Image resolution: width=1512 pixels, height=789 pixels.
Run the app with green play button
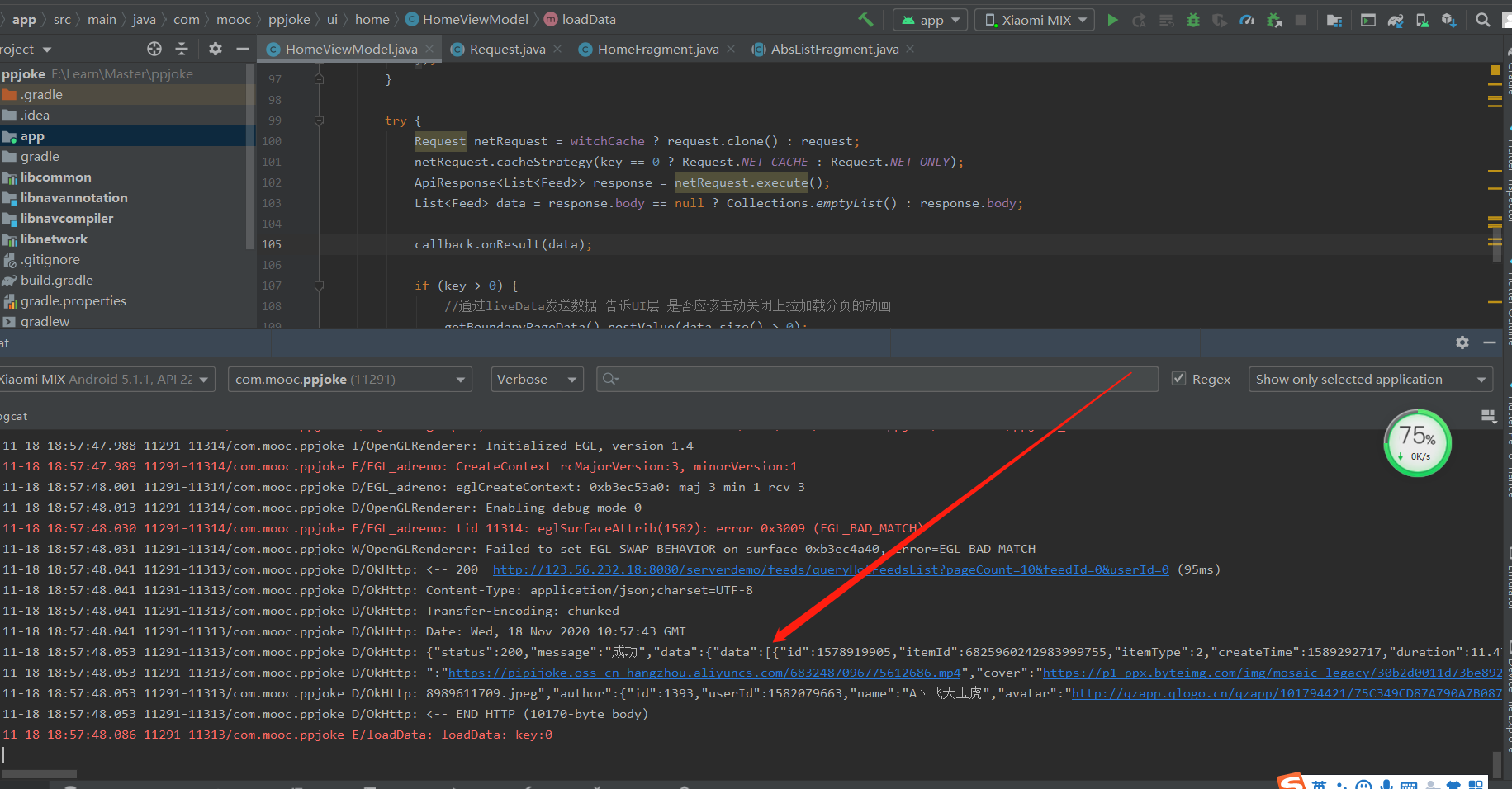[x=1112, y=20]
